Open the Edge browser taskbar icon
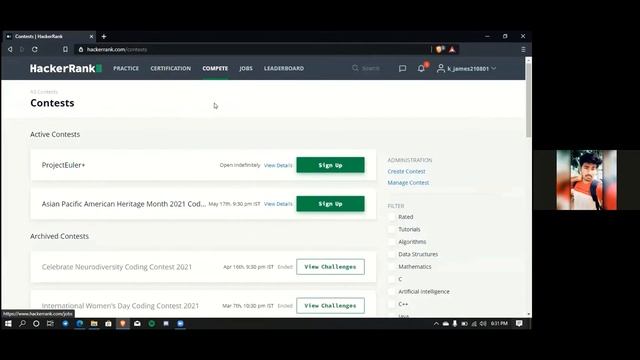The image size is (640, 360). click(80, 324)
